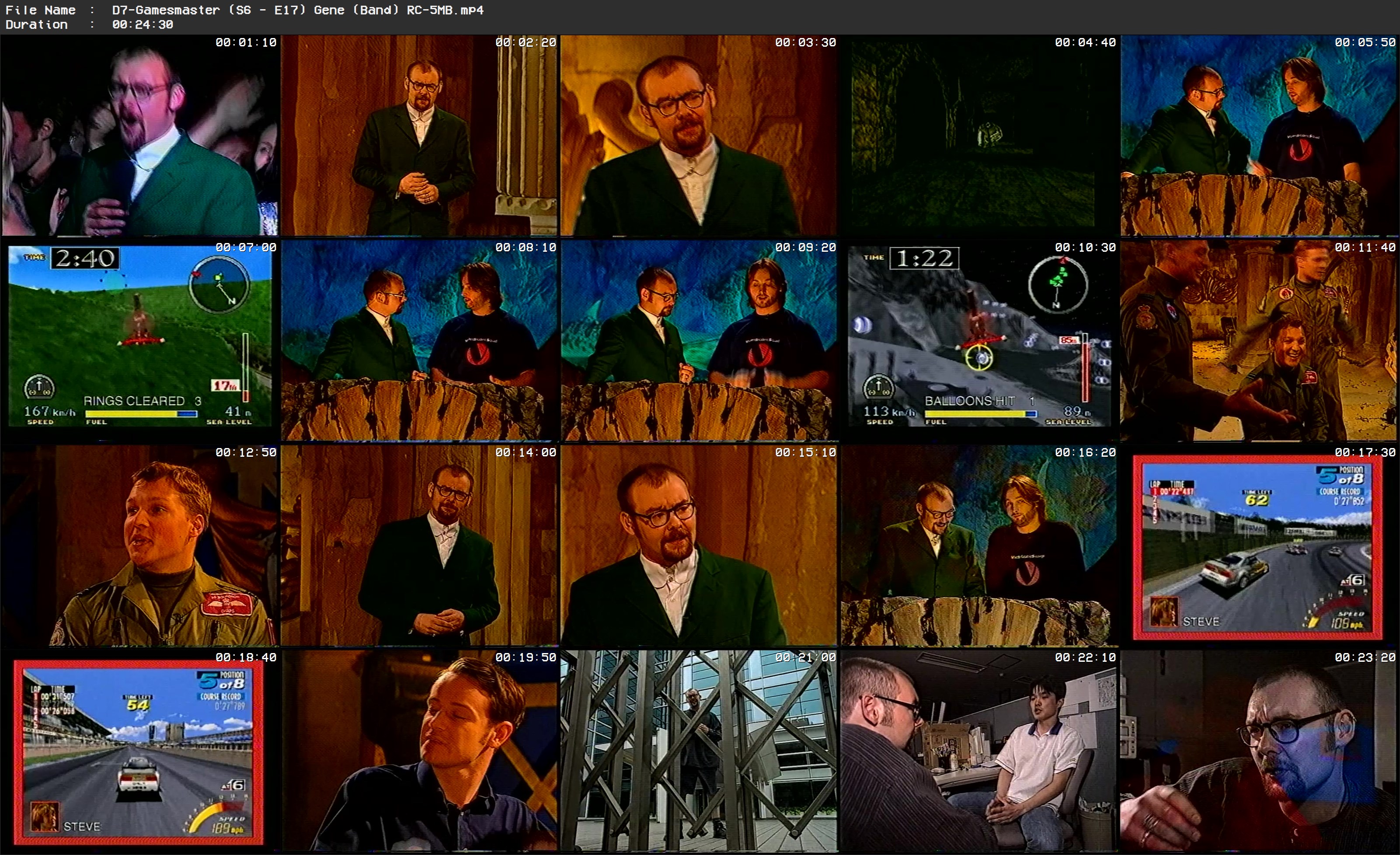Select the frame timestamped 00:16:20
This screenshot has width=1400, height=855.
click(x=979, y=546)
